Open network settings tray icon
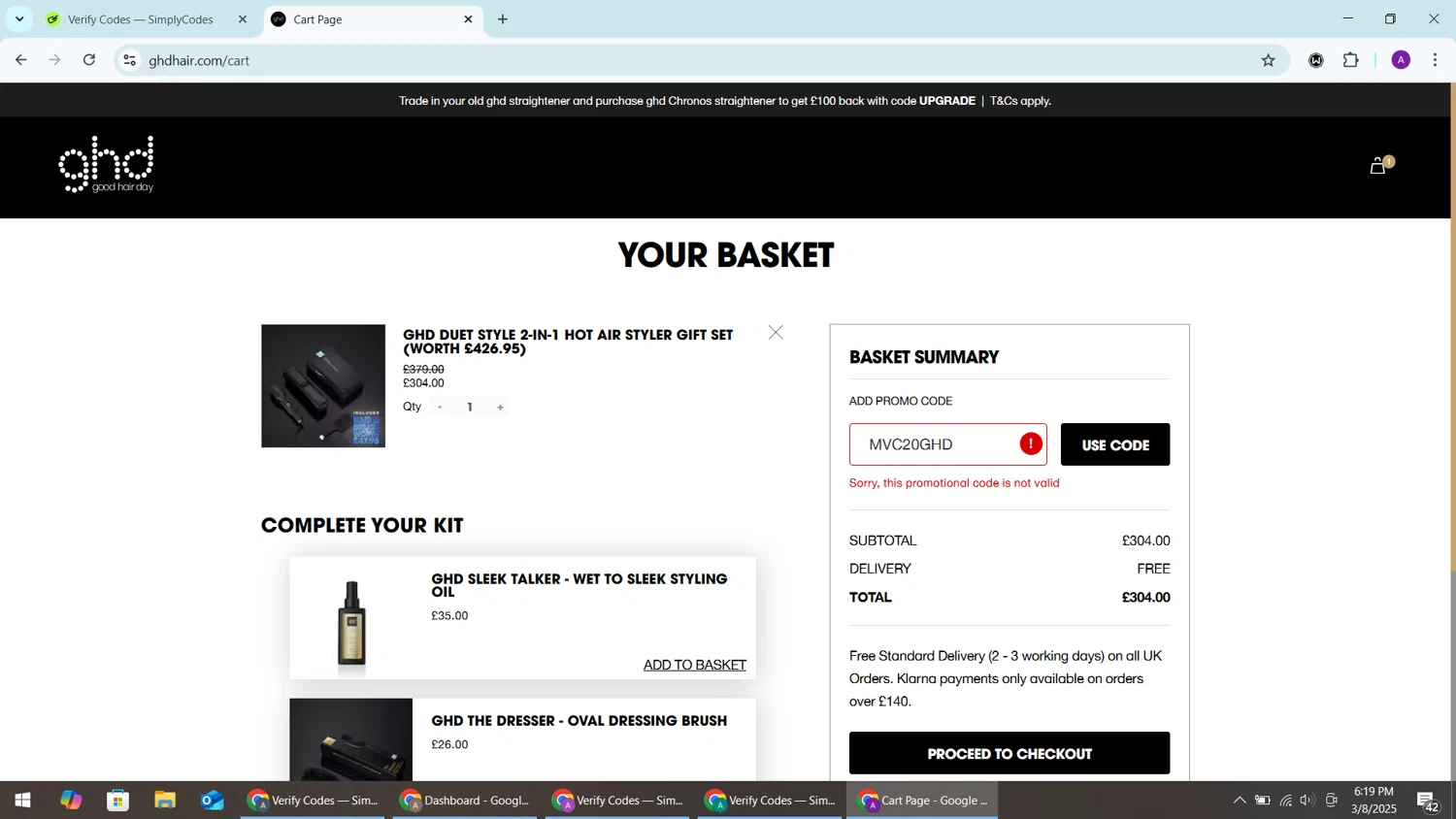 [x=1286, y=801]
